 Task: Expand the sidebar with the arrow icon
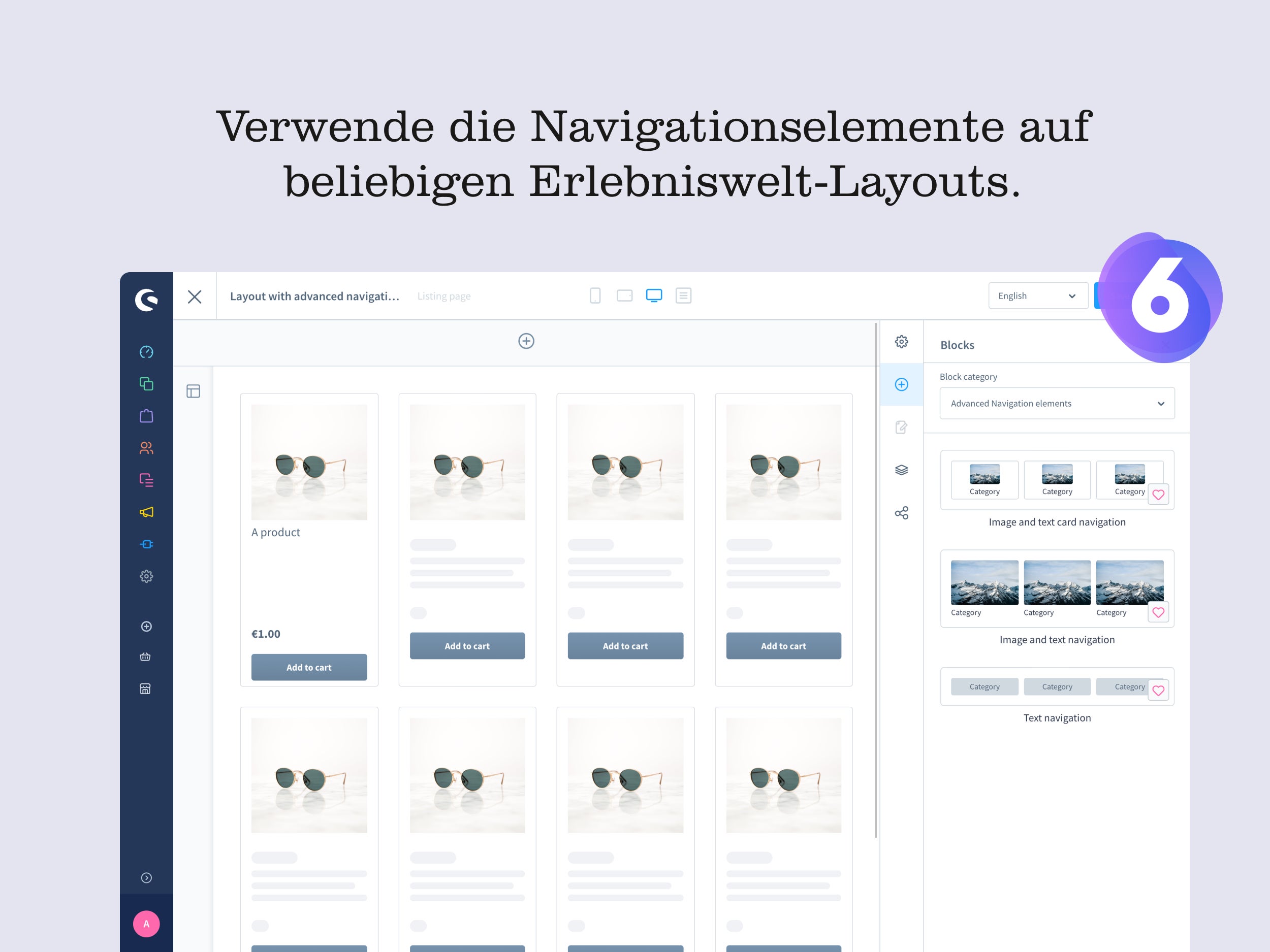[x=146, y=878]
